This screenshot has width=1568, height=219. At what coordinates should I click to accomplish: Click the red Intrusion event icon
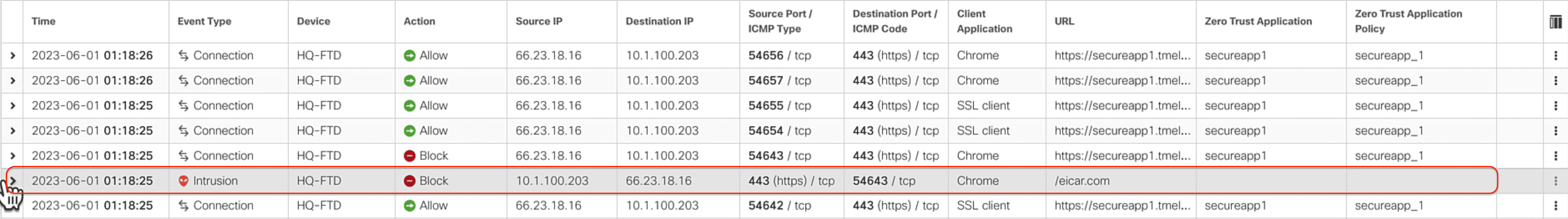(x=183, y=181)
